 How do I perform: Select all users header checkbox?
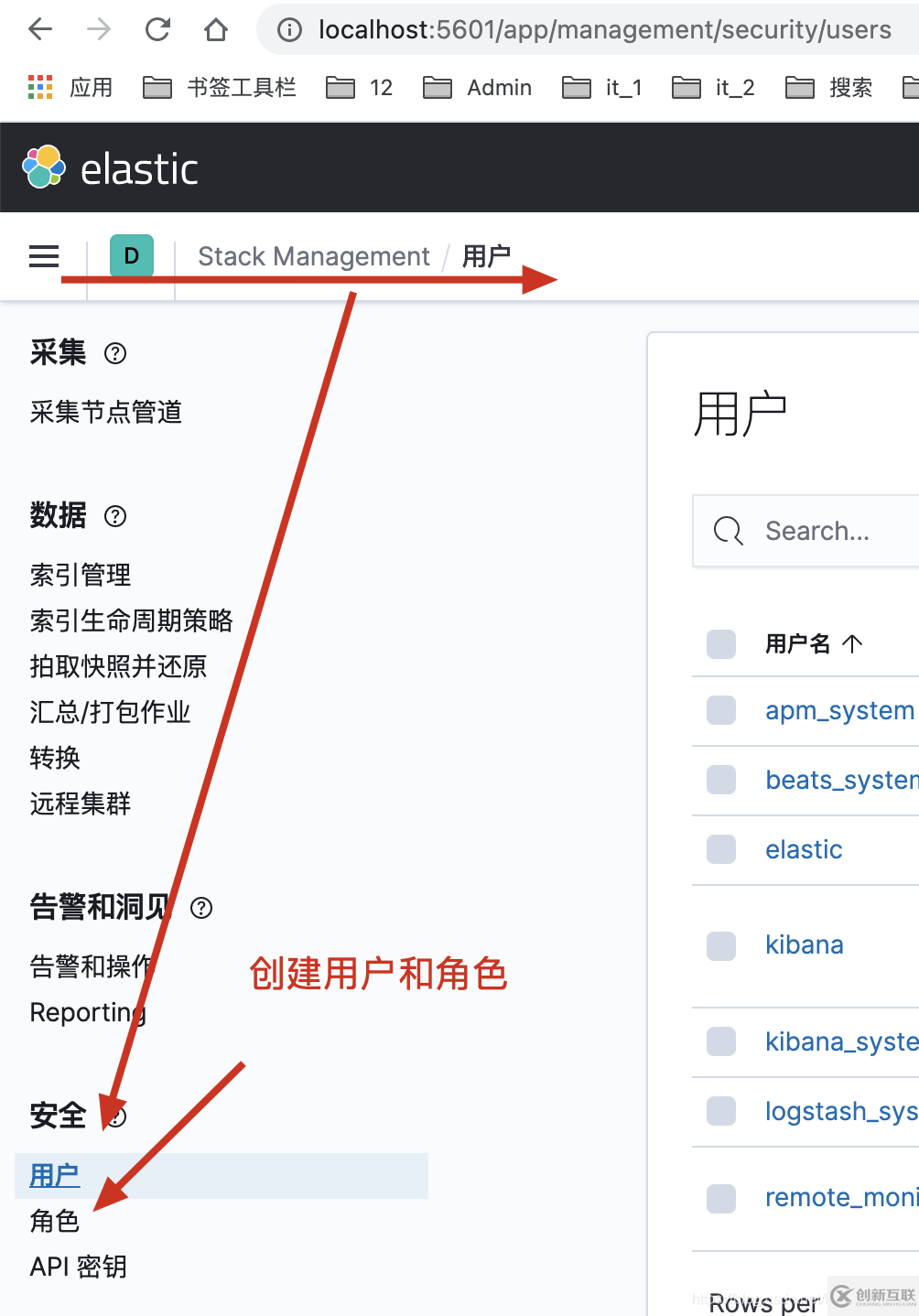(721, 643)
